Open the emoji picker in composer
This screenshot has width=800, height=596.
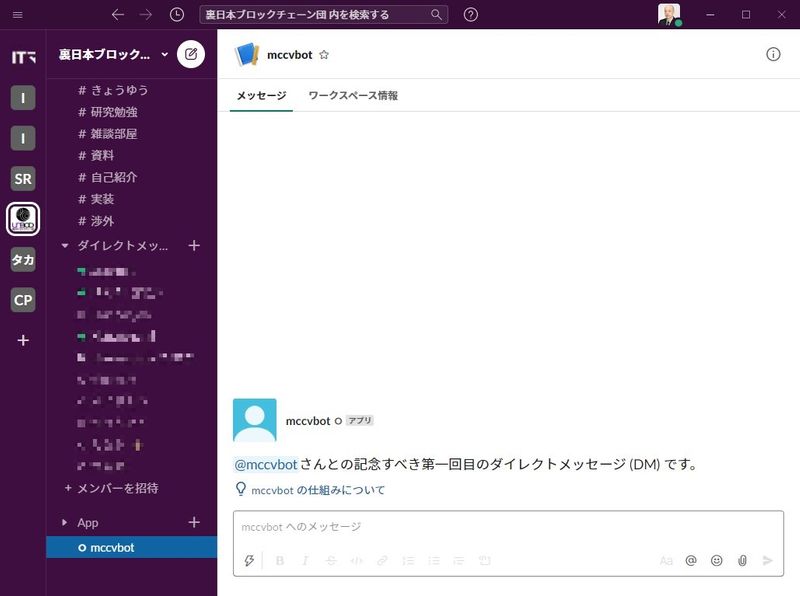tap(716, 561)
